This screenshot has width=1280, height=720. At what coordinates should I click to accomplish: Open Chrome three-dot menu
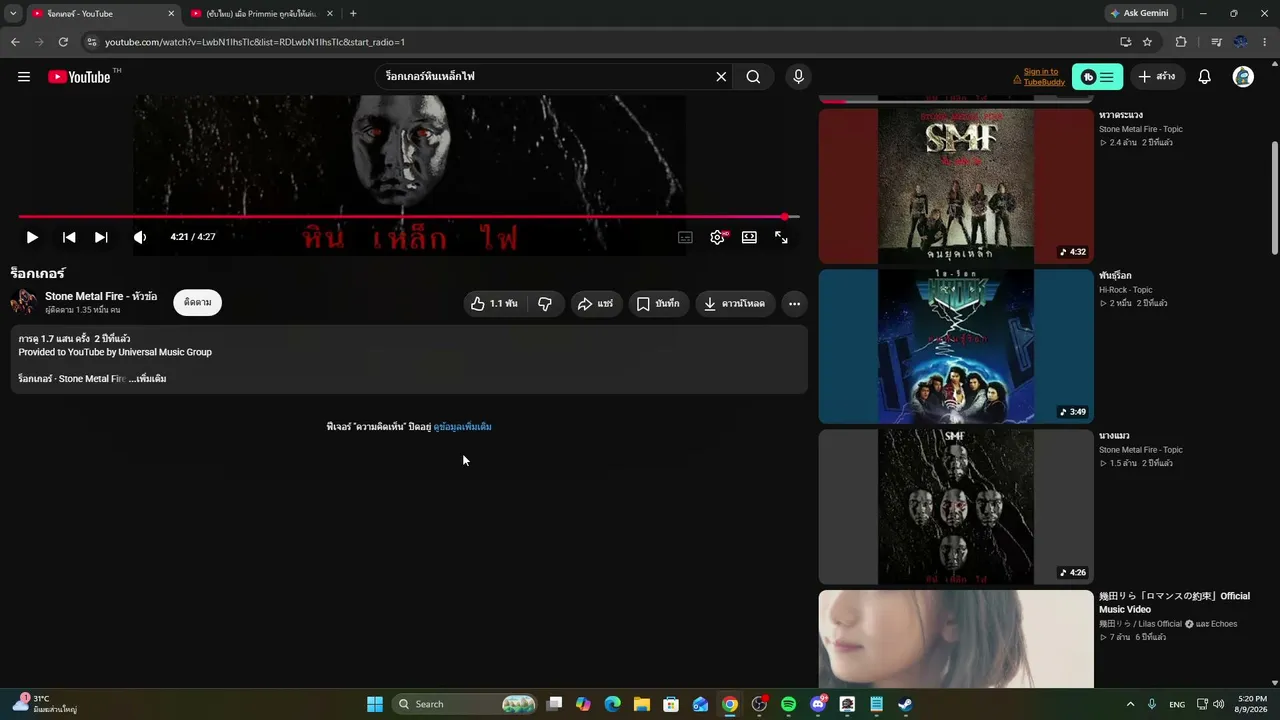[1265, 42]
